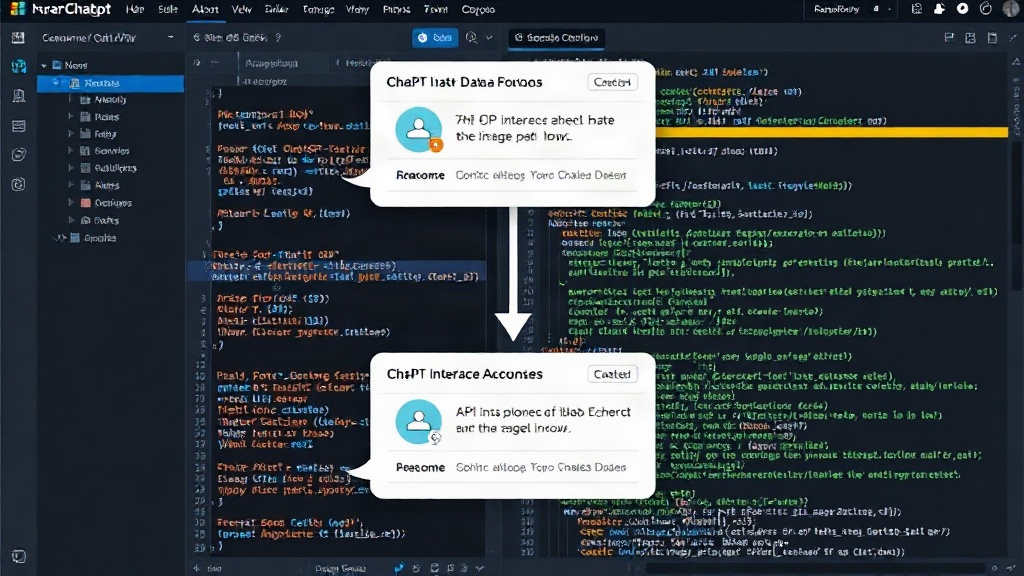The image size is (1024, 576).
Task: Open the 'Coyoso' menu
Action: click(478, 9)
